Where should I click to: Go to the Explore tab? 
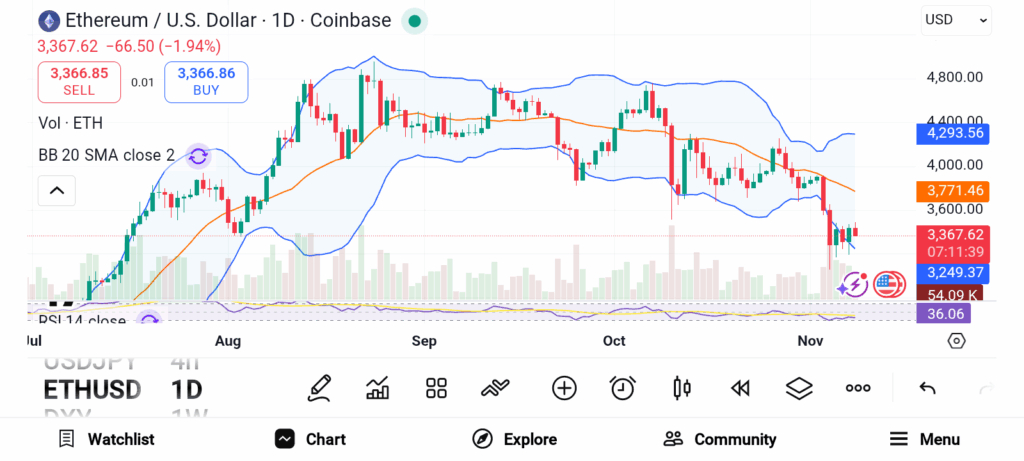coord(515,439)
